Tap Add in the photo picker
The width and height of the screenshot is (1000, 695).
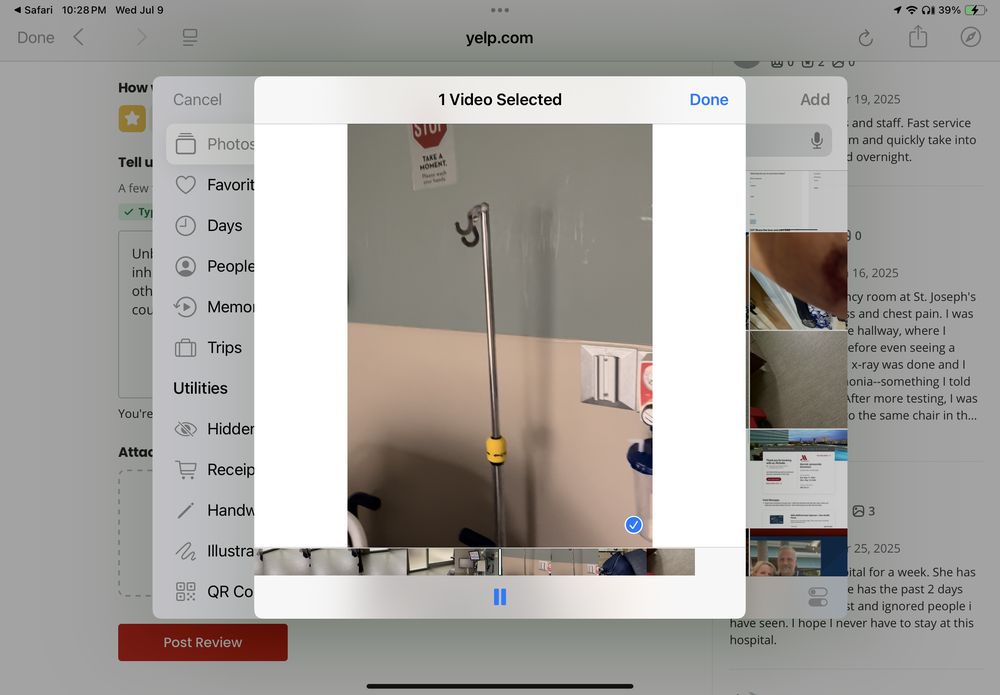[x=814, y=99]
